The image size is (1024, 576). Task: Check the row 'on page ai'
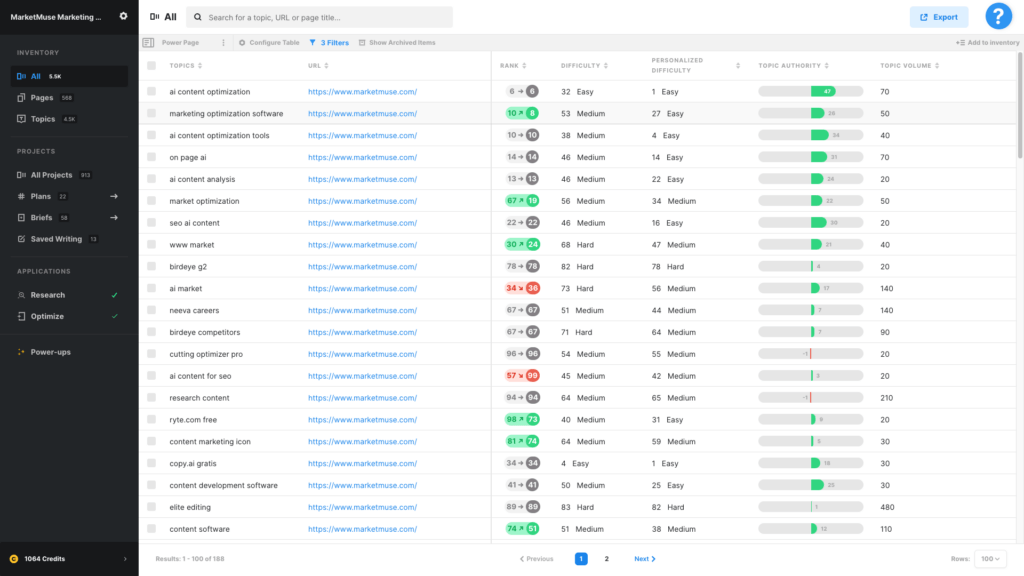[152, 157]
